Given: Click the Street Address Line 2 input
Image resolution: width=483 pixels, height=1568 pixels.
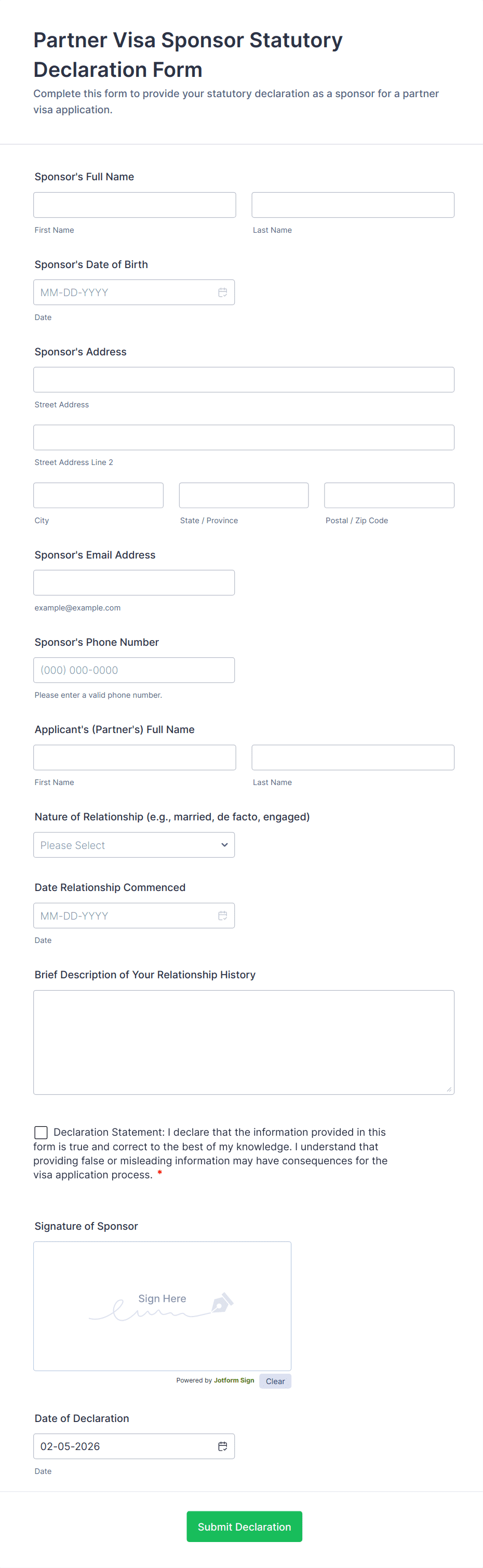Looking at the screenshot, I should 244,437.
